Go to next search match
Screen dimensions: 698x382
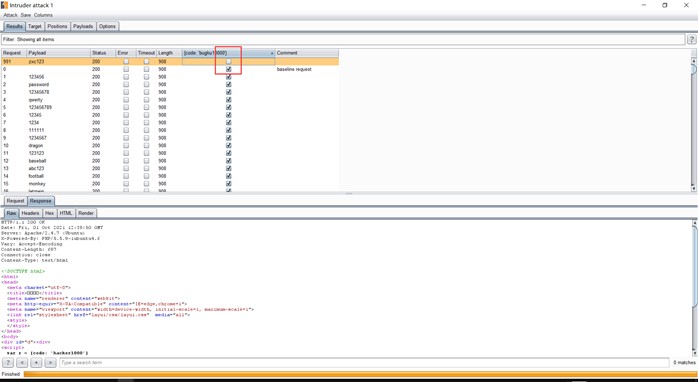(50, 363)
